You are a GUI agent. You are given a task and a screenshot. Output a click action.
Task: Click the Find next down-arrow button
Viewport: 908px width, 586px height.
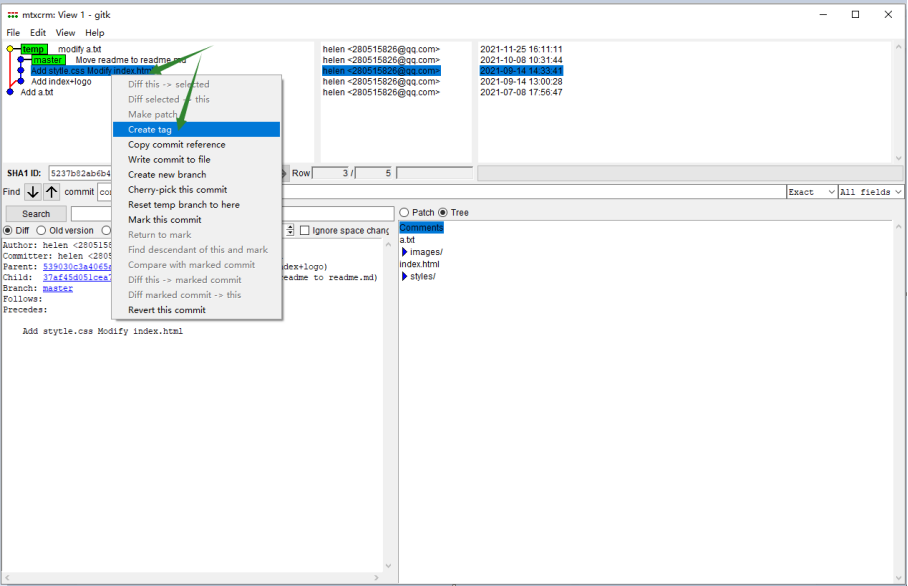[x=33, y=192]
